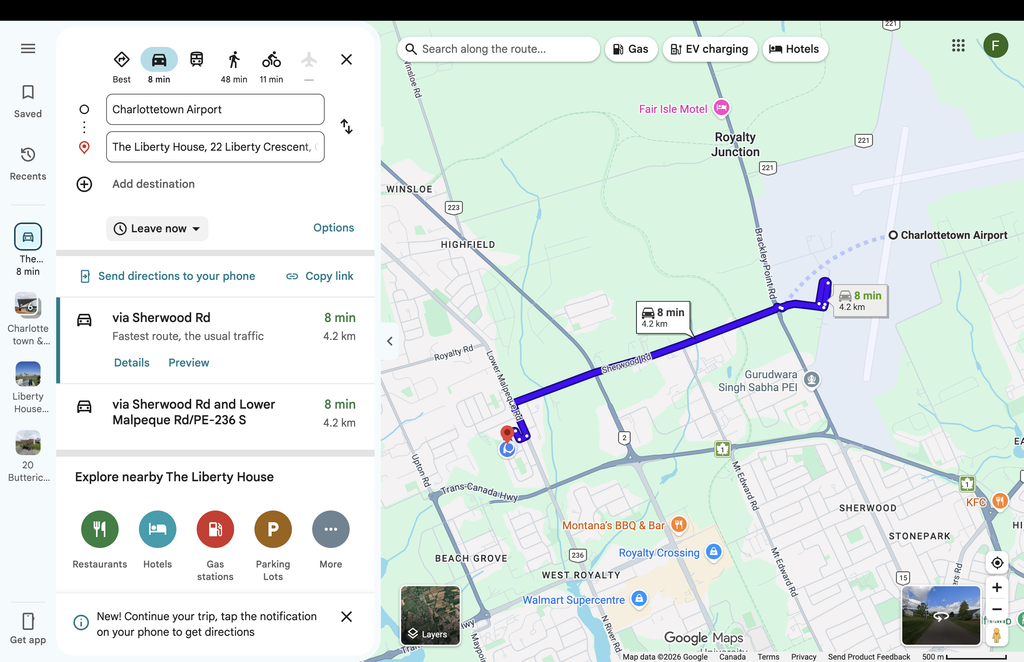Collapse the side panel arrow
The image size is (1024, 662).
[390, 341]
